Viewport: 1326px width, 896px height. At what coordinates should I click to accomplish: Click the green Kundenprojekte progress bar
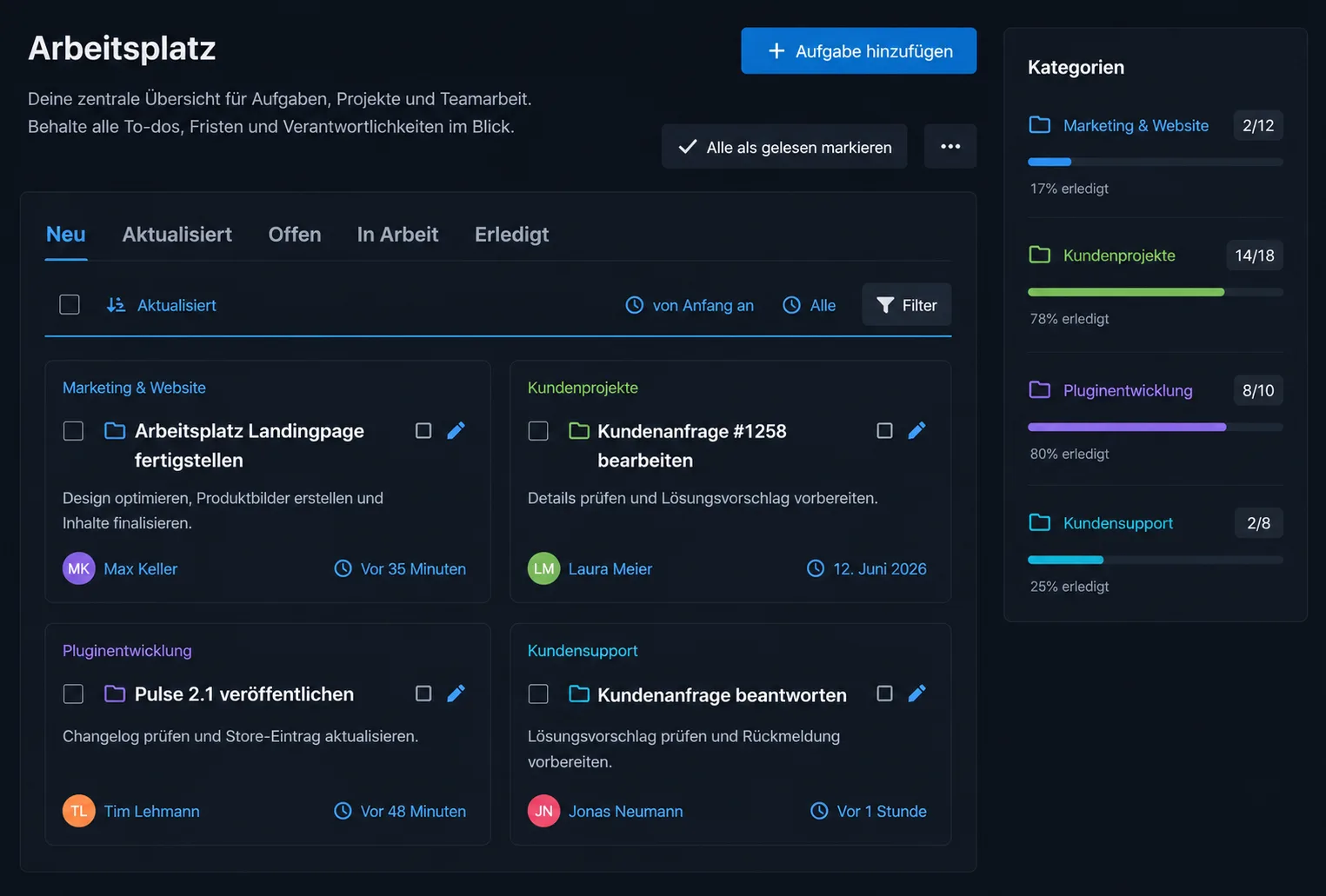[1156, 292]
